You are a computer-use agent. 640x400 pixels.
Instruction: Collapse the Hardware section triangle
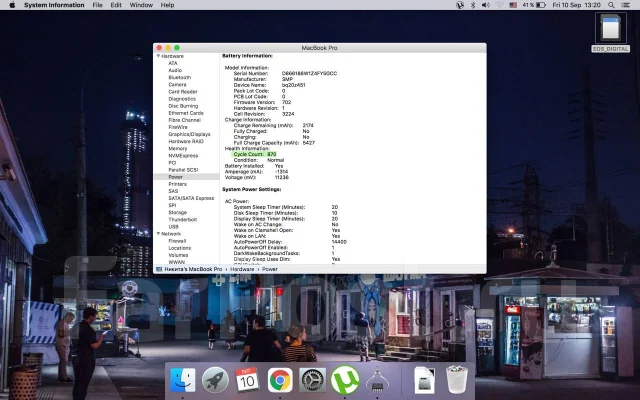[158, 56]
